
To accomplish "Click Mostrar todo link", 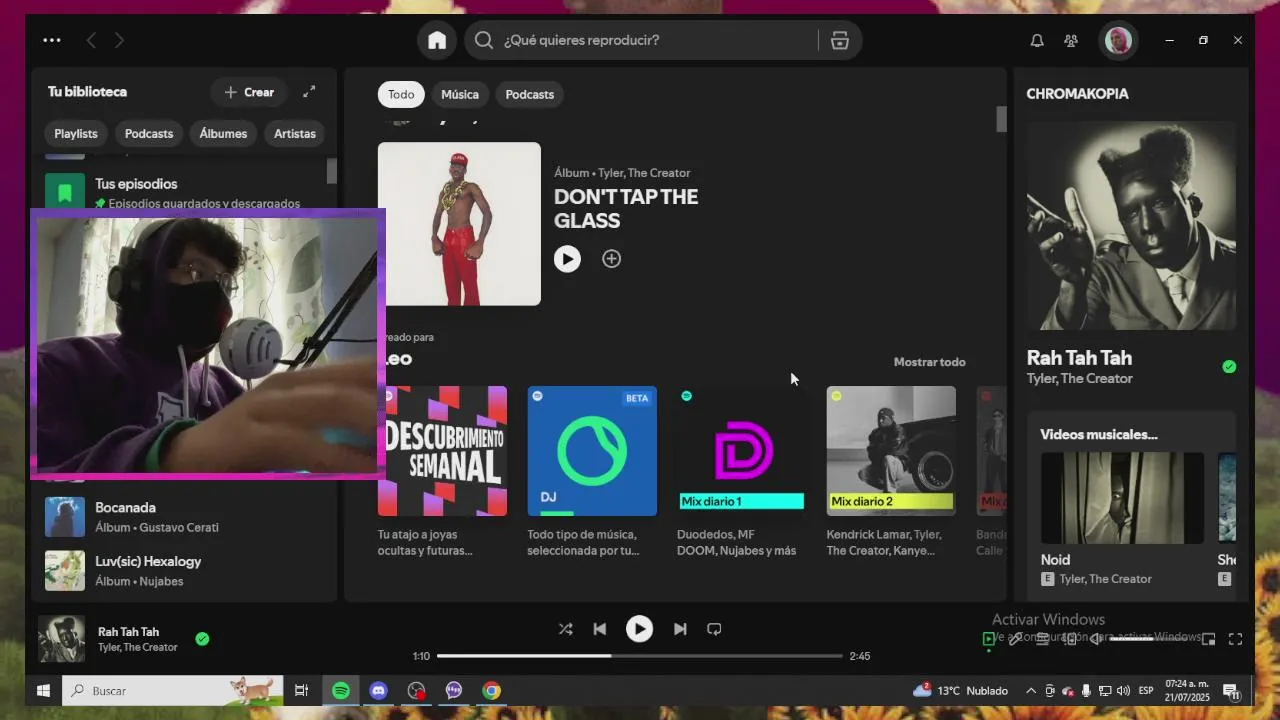I will pyautogui.click(x=929, y=362).
